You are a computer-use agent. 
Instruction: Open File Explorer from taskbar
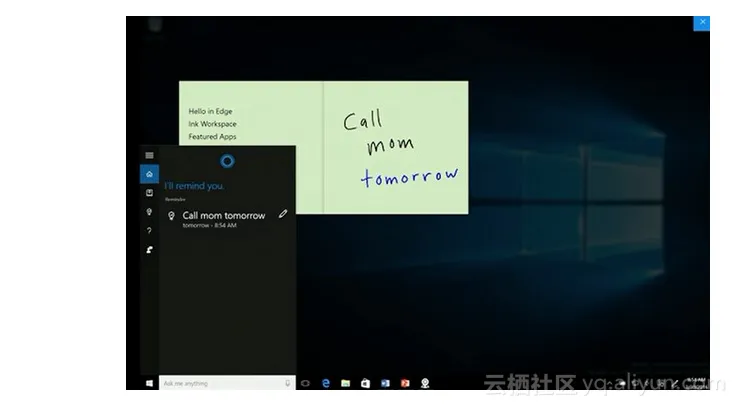click(x=345, y=383)
